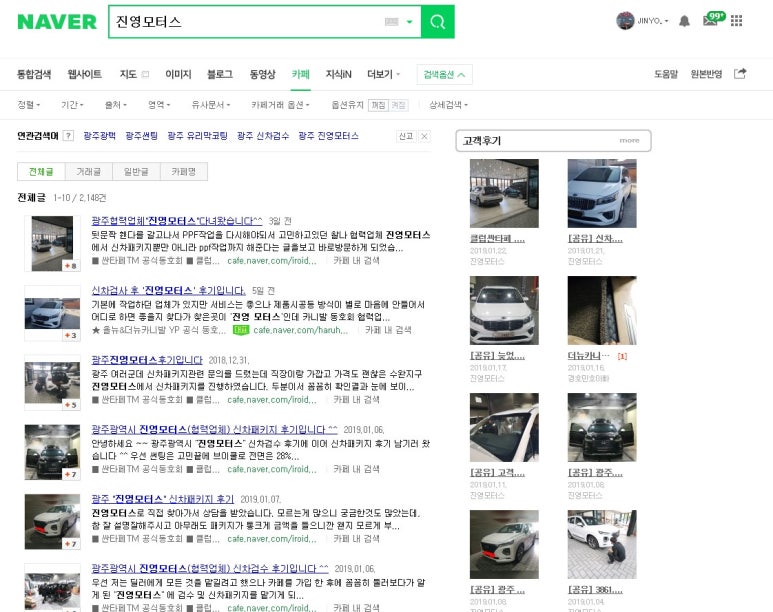Open the 카페거래 옵션 dropdown
Screen dimensions: 773x612
[x=281, y=105]
